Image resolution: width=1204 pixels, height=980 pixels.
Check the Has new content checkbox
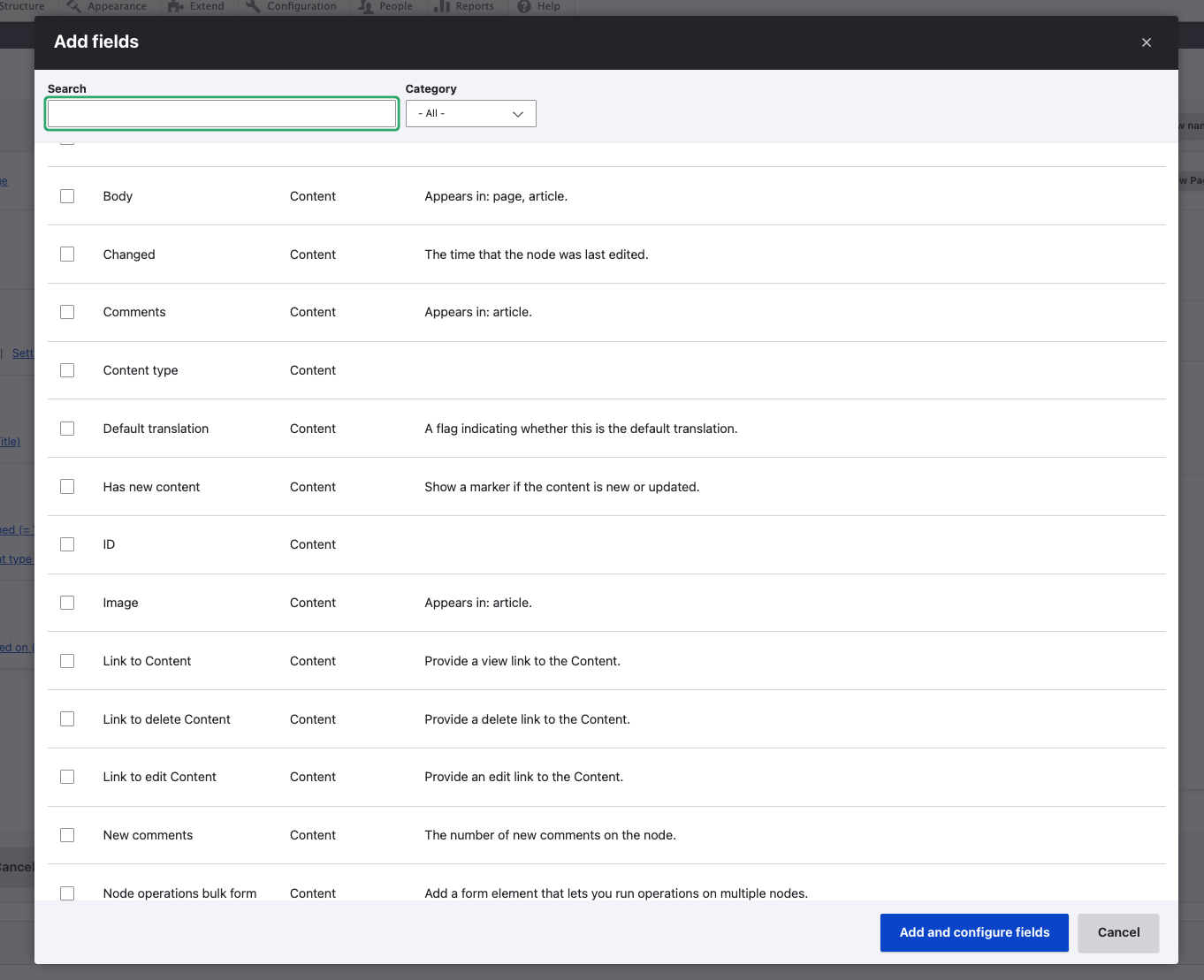67,487
